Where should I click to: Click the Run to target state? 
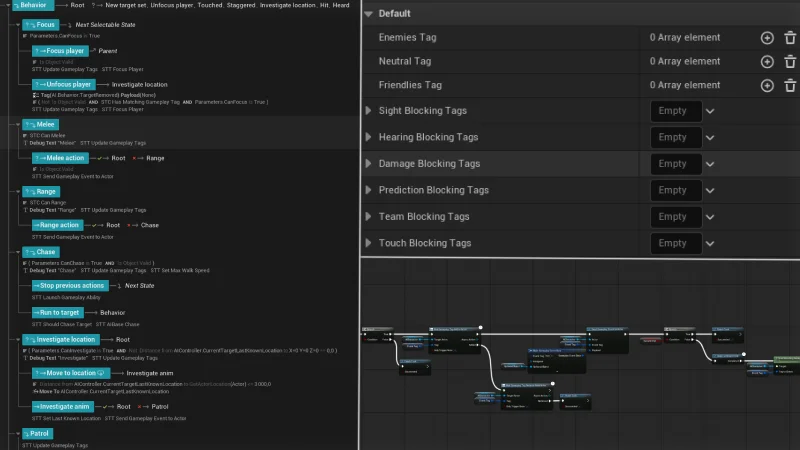point(60,312)
